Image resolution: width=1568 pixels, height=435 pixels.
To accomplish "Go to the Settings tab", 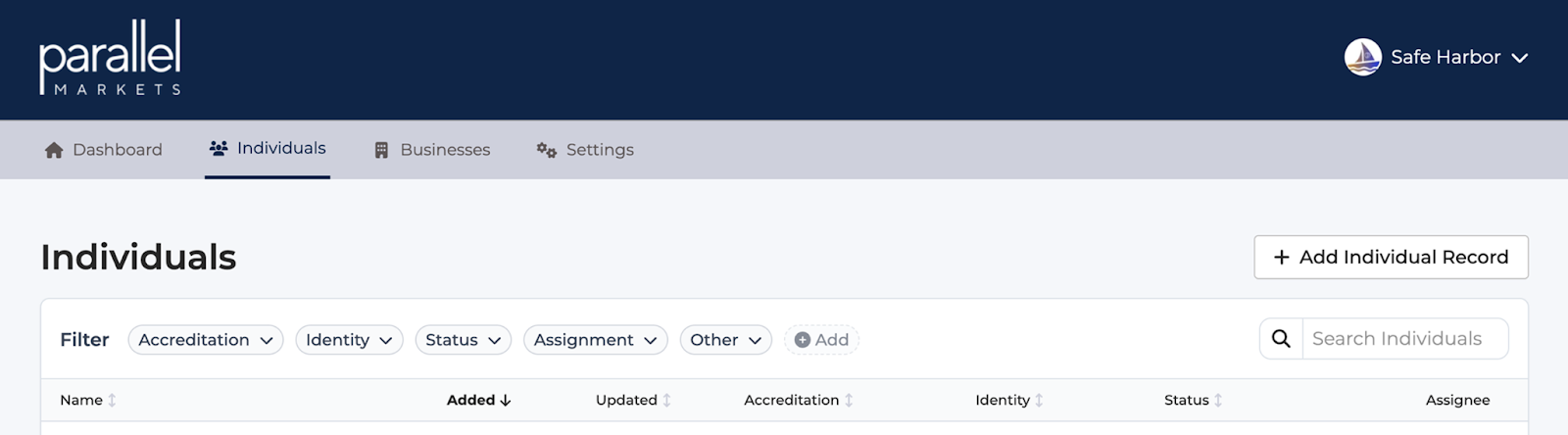I will click(x=599, y=150).
